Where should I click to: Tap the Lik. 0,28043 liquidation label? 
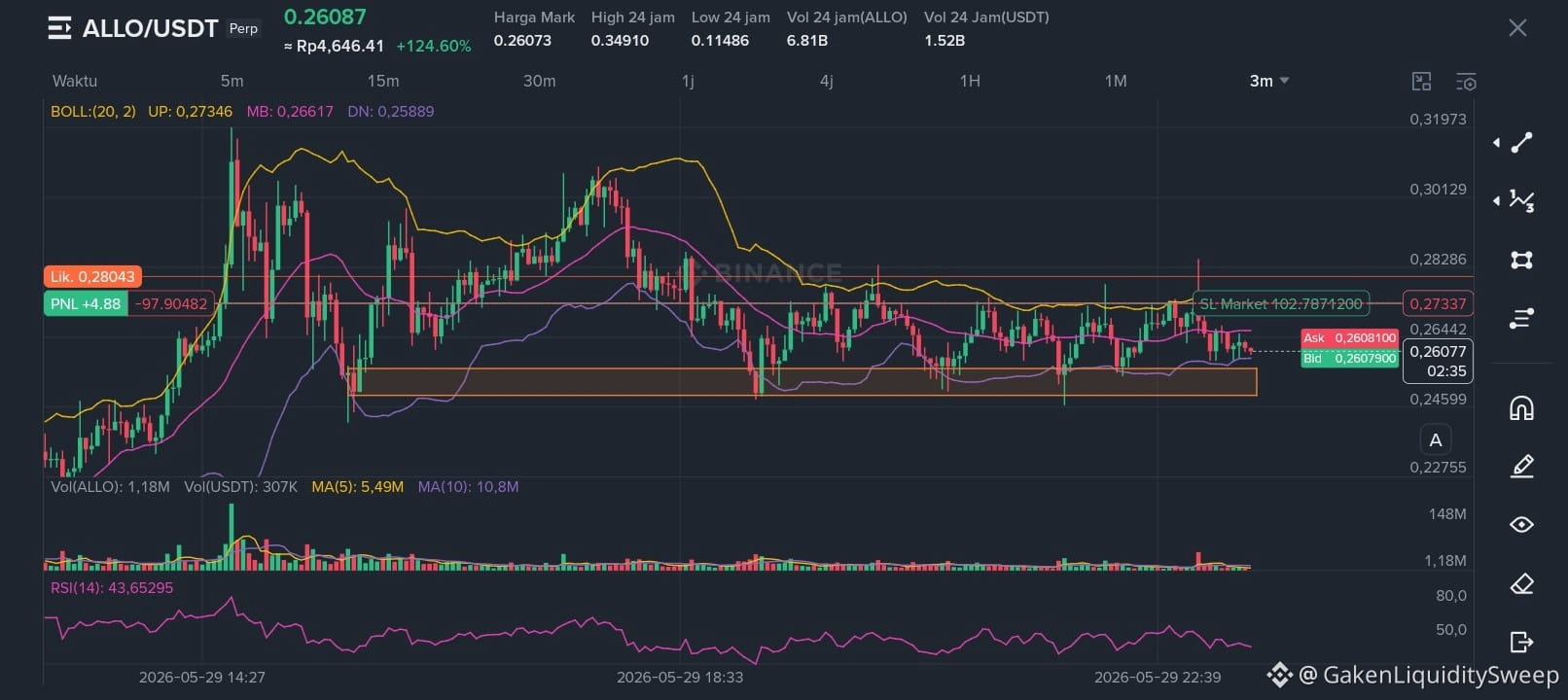[x=92, y=277]
